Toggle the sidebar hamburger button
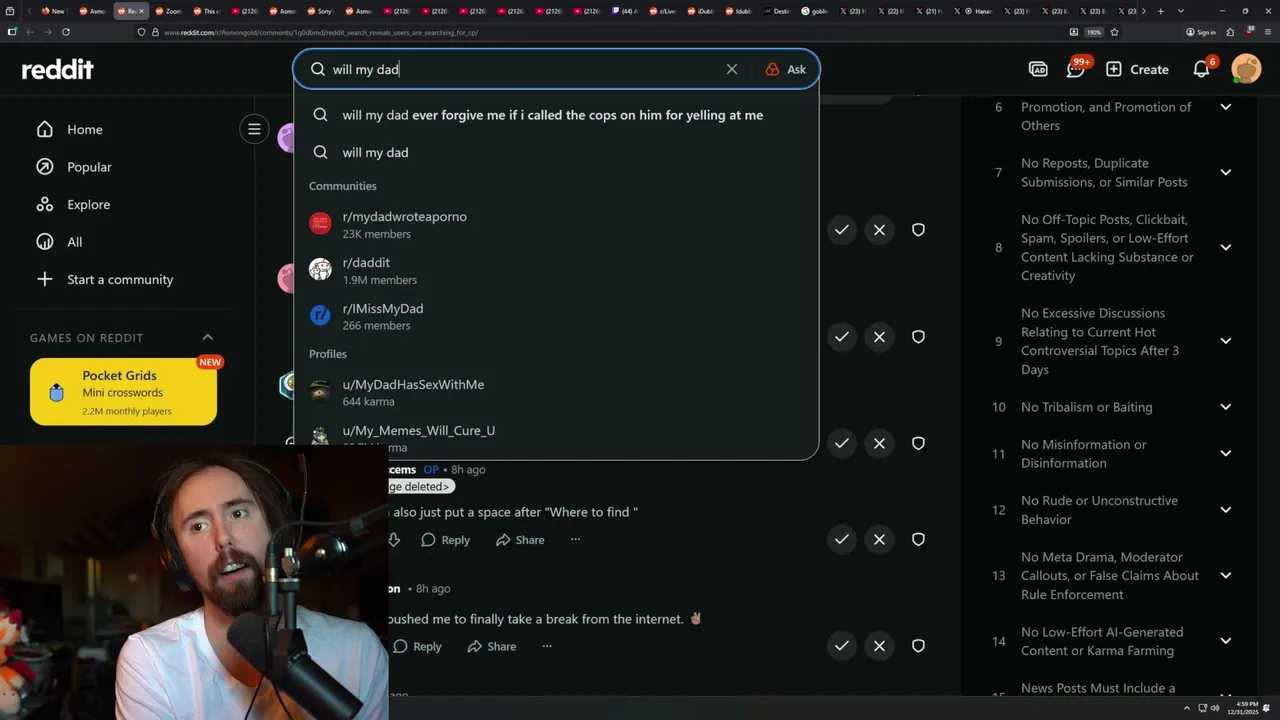 click(254, 129)
